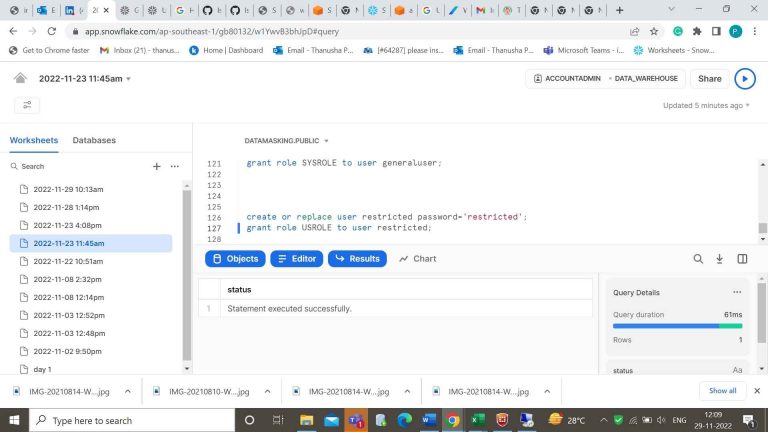This screenshot has height=432, width=768.
Task: Open Query Details more options menu
Action: pos(737,292)
